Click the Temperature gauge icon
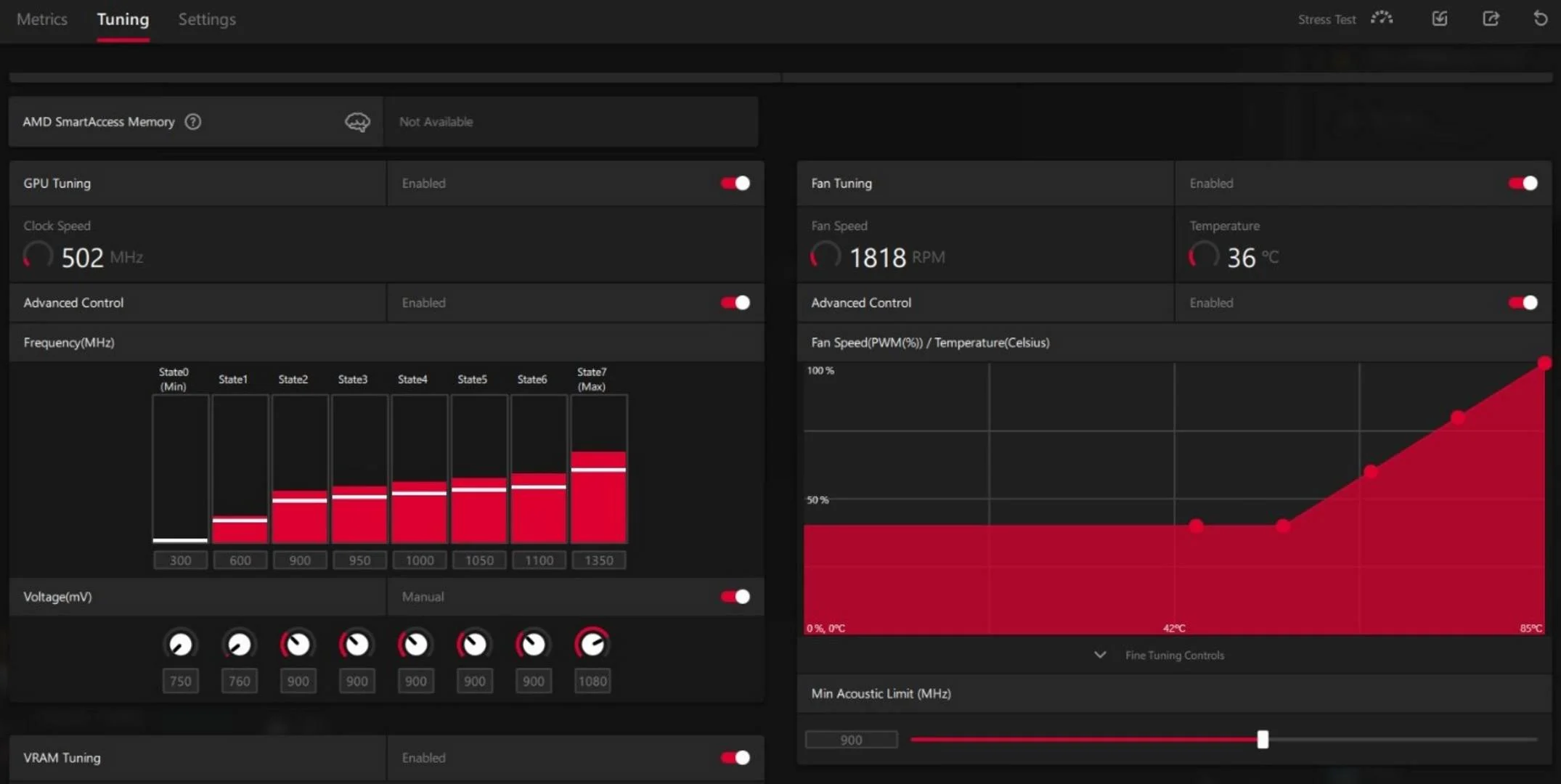The height and width of the screenshot is (784, 1561). [1204, 256]
